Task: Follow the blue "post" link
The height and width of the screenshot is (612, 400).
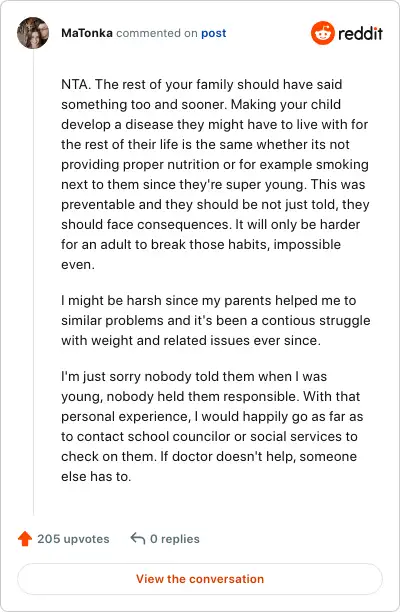Action: pos(213,34)
